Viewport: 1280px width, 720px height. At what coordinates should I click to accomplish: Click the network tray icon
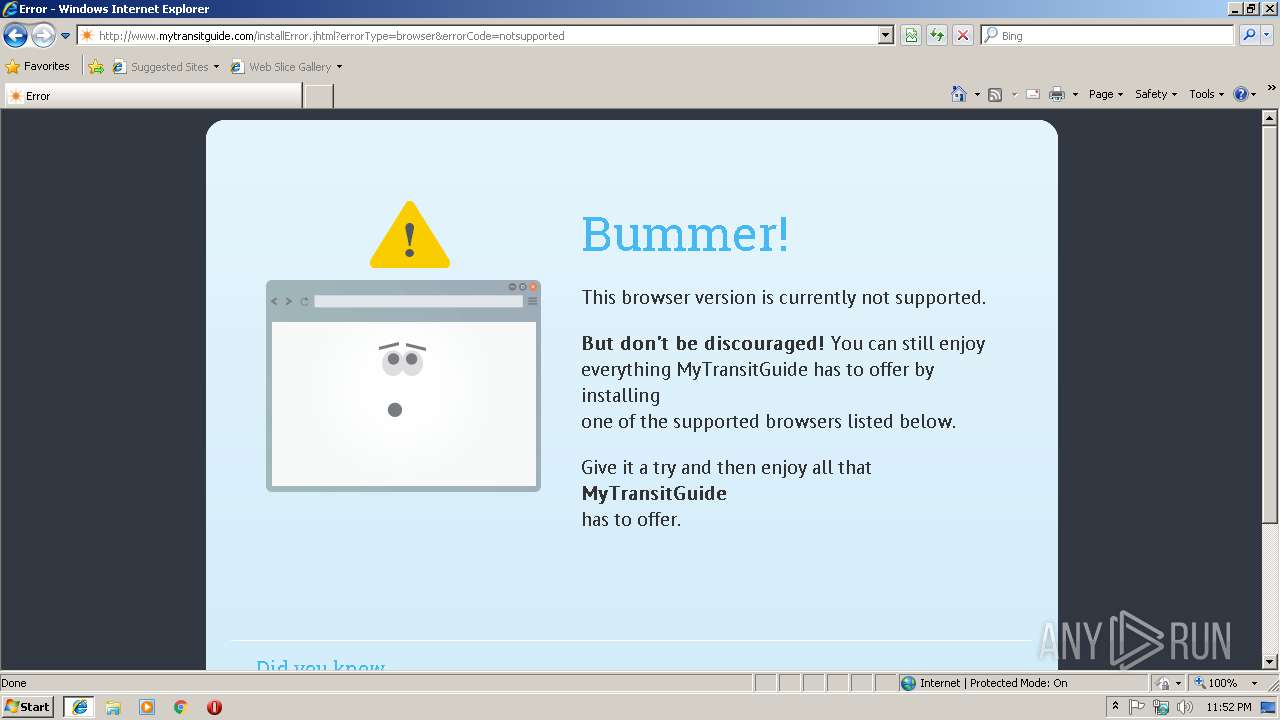[x=1161, y=707]
